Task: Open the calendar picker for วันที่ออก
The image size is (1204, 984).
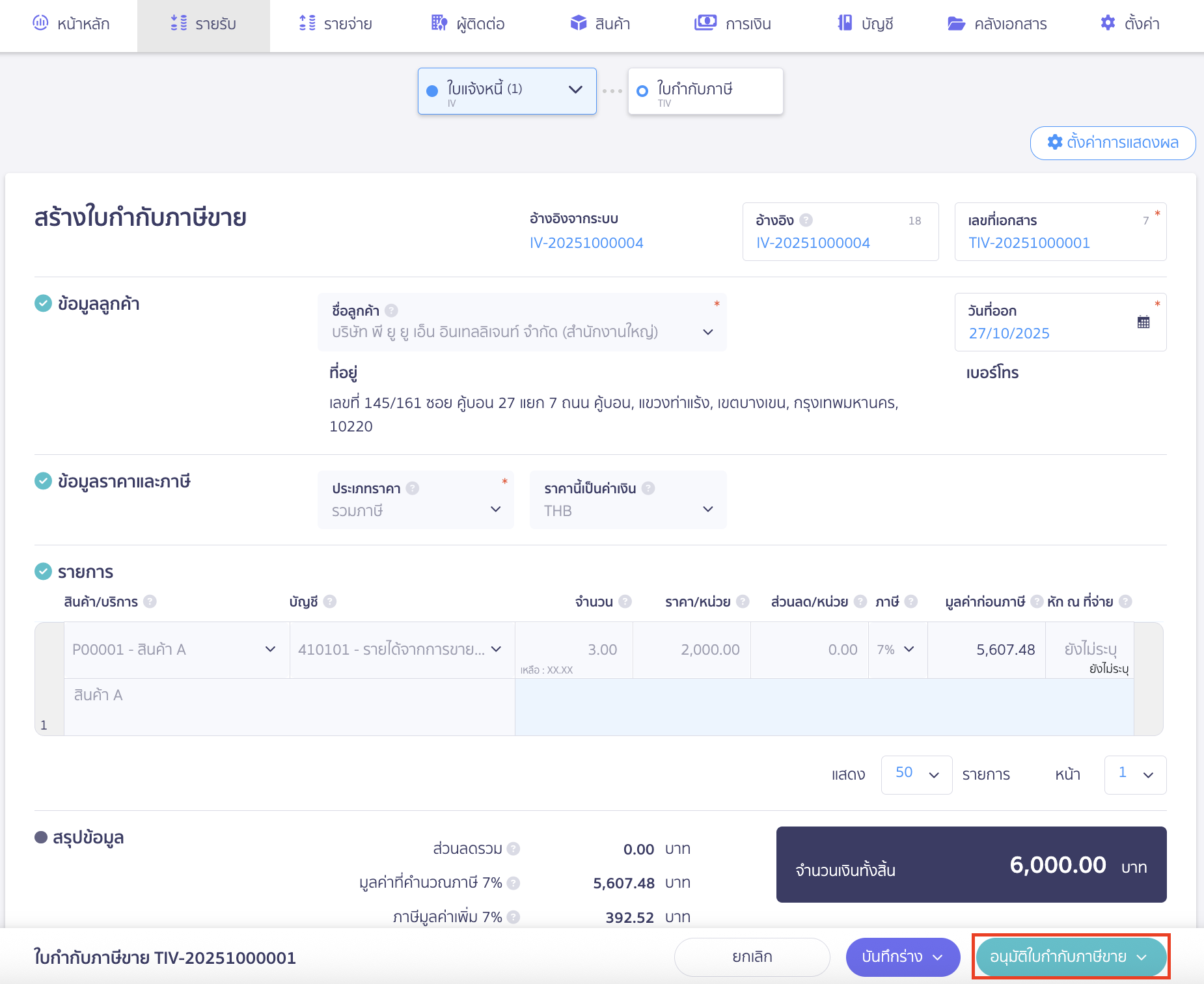Action: pos(1144,321)
